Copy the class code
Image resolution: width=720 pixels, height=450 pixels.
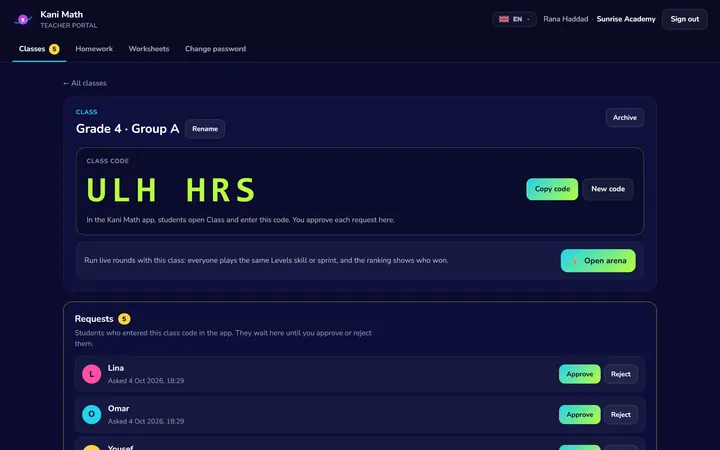pyautogui.click(x=552, y=189)
